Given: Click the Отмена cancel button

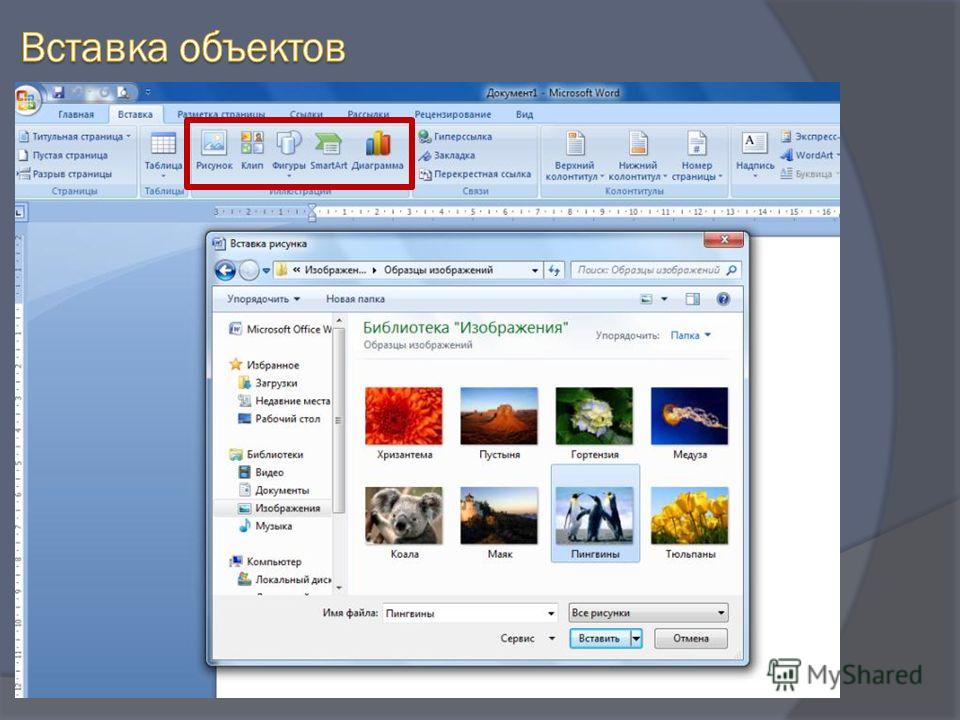Looking at the screenshot, I should [691, 639].
